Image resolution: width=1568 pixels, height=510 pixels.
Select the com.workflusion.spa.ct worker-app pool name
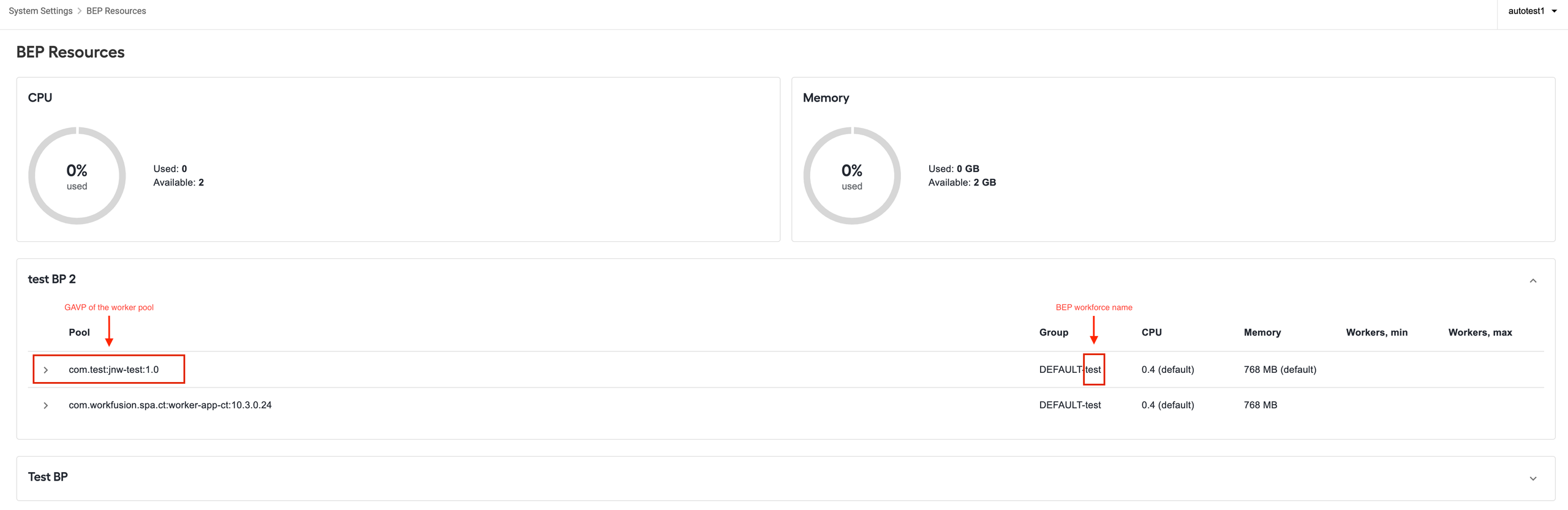(x=170, y=405)
